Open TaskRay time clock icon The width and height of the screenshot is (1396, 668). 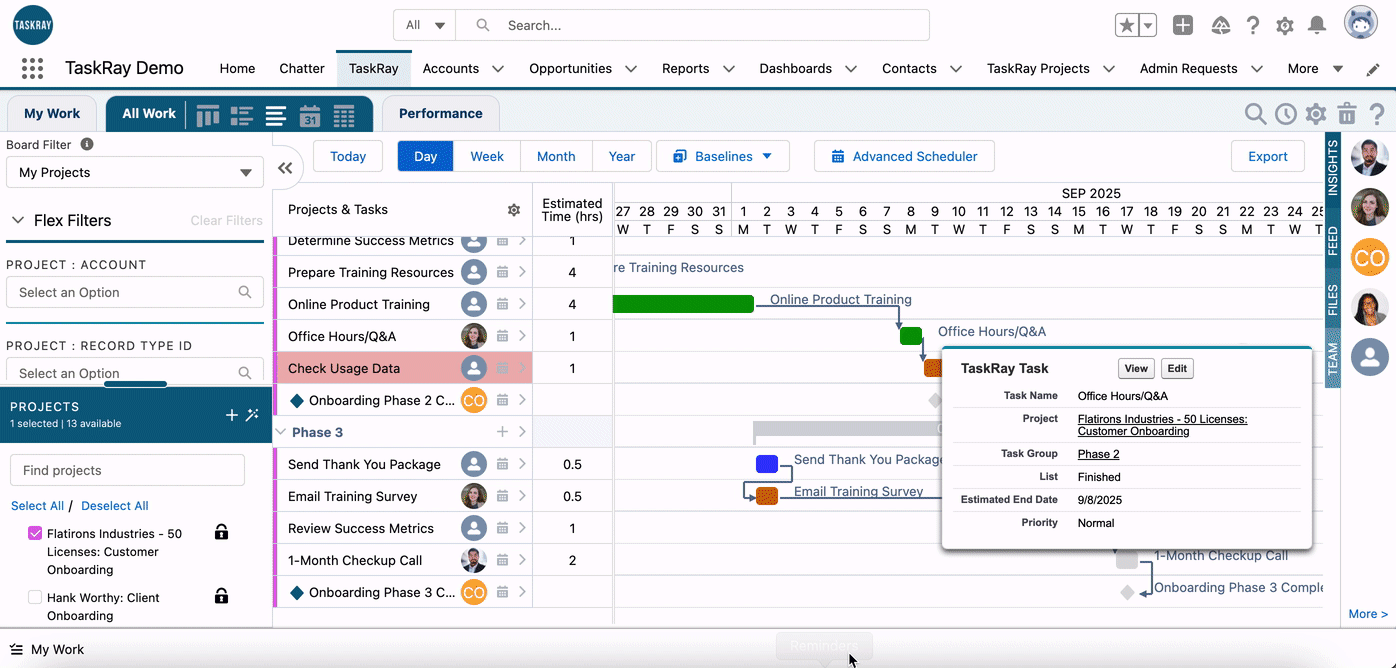[x=1286, y=114]
